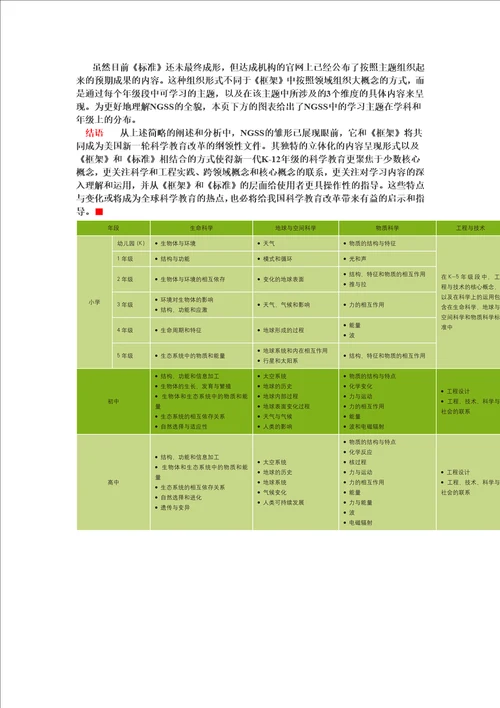Viewport: 500px width, 708px height.
Task: Click '生物体与环境' in the kindergarten row
Action: point(178,243)
